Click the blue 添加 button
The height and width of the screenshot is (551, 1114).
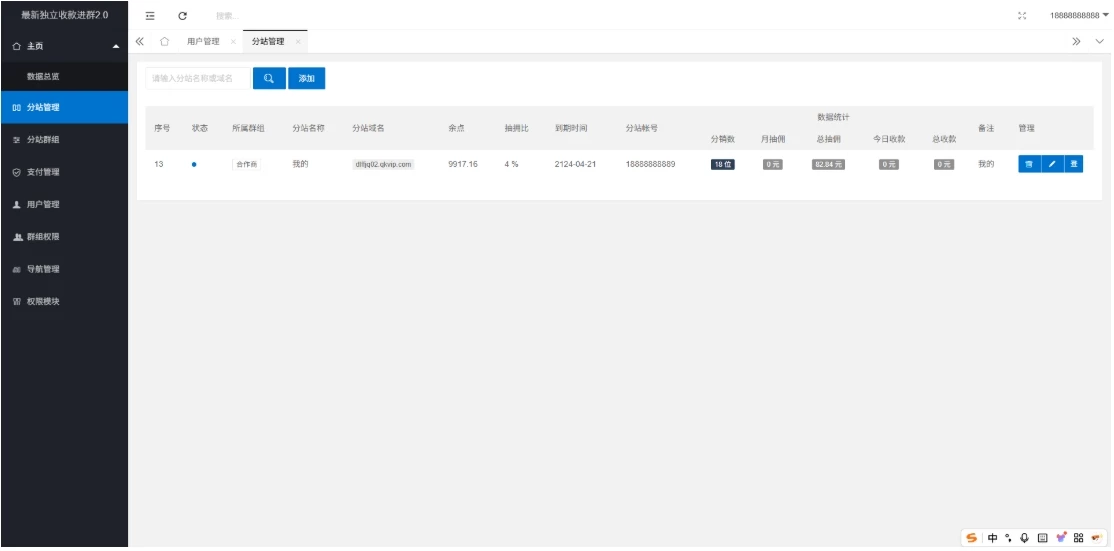[306, 78]
